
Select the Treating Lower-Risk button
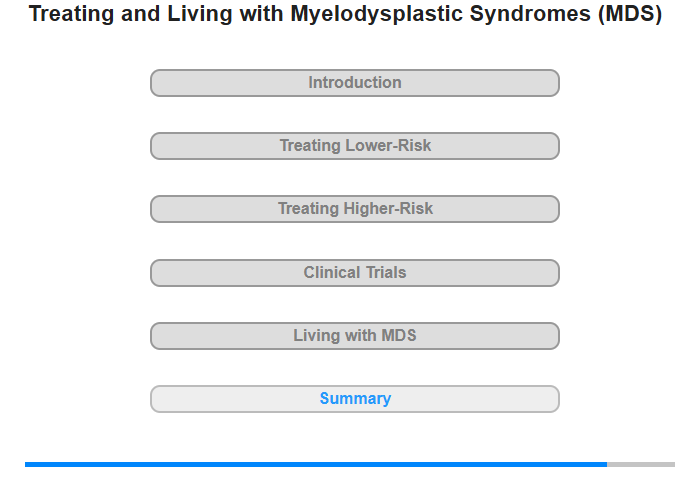coord(354,146)
